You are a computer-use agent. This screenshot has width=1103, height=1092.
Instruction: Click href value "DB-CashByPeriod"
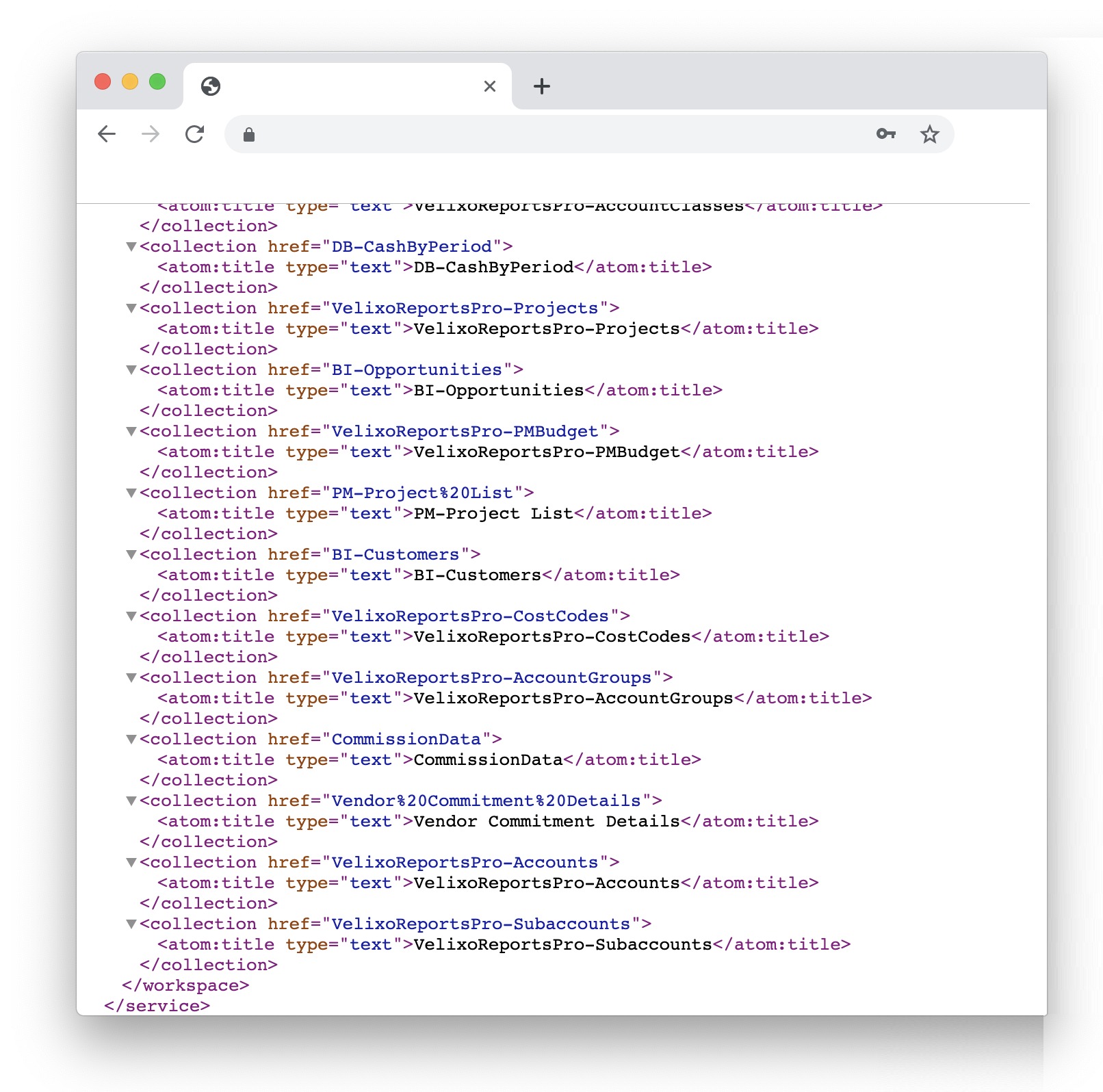[412, 246]
